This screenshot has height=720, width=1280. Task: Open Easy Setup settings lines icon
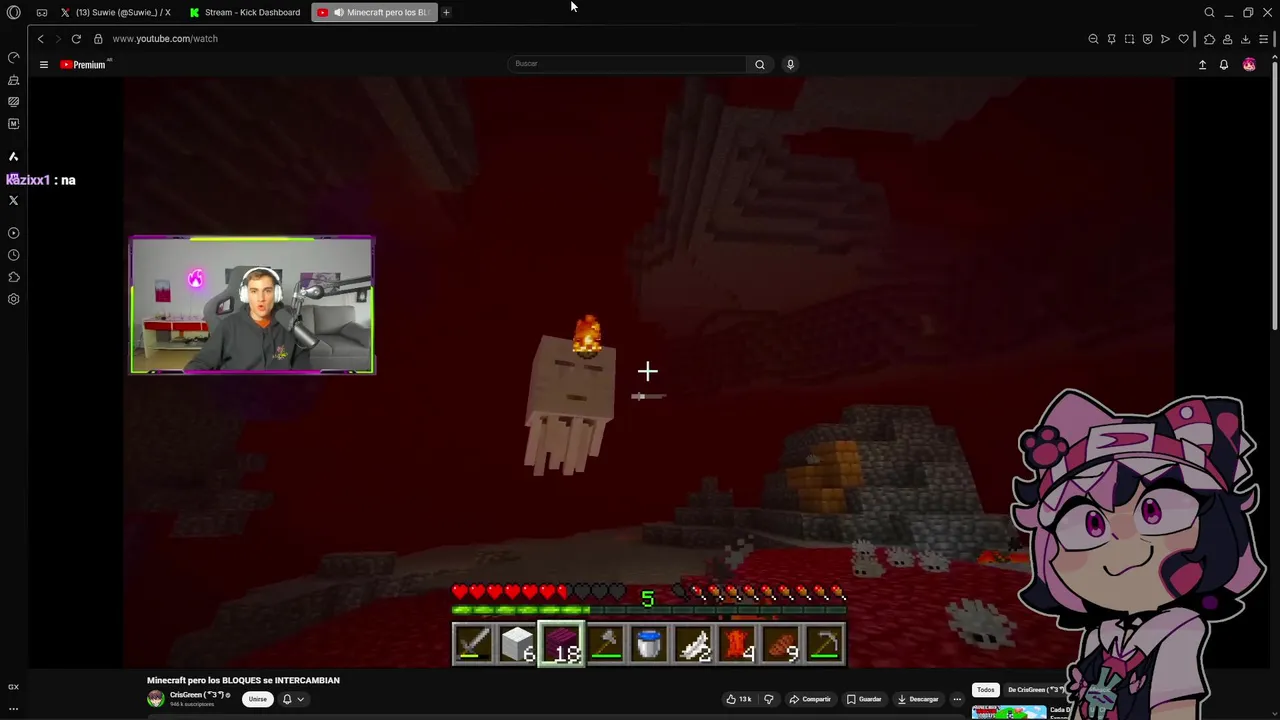1264,39
